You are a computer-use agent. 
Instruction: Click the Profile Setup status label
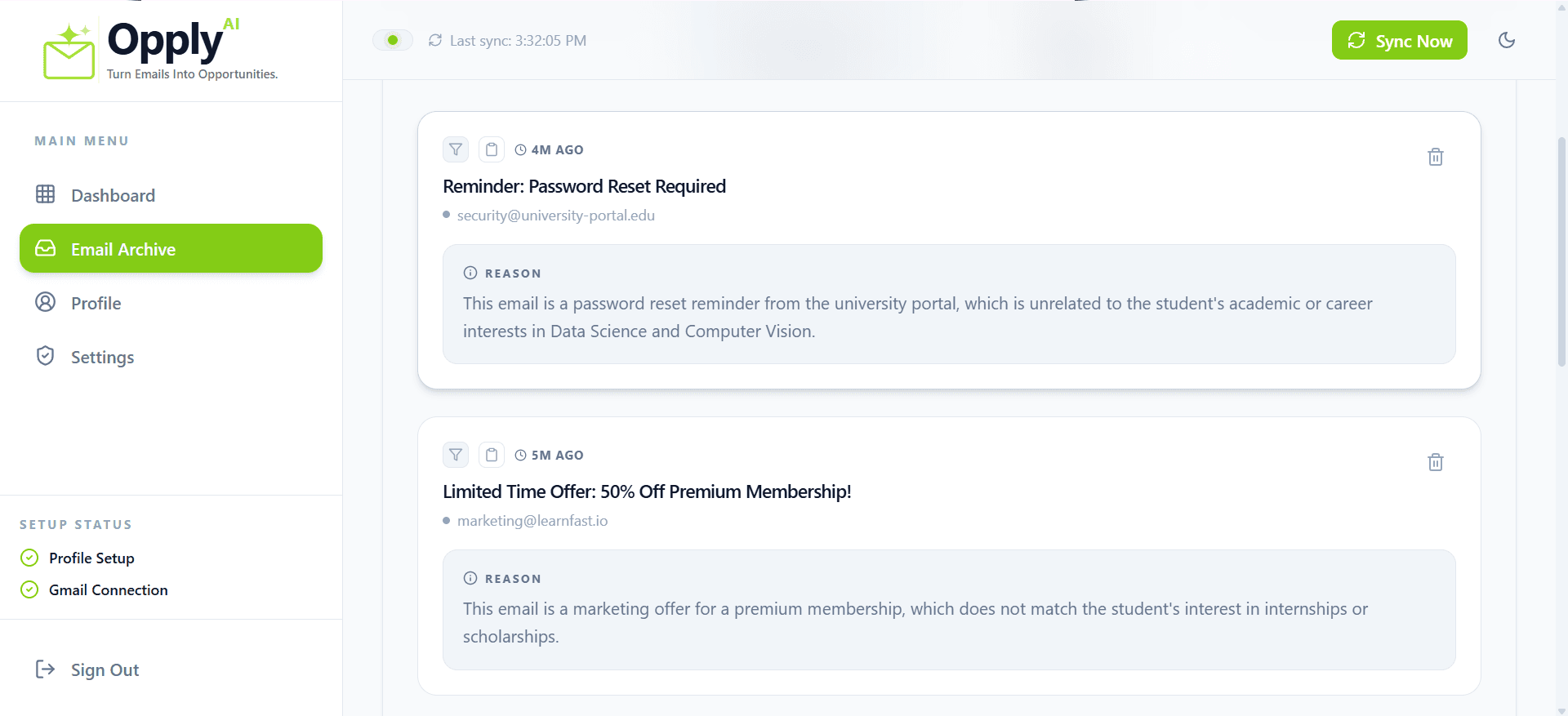point(91,558)
